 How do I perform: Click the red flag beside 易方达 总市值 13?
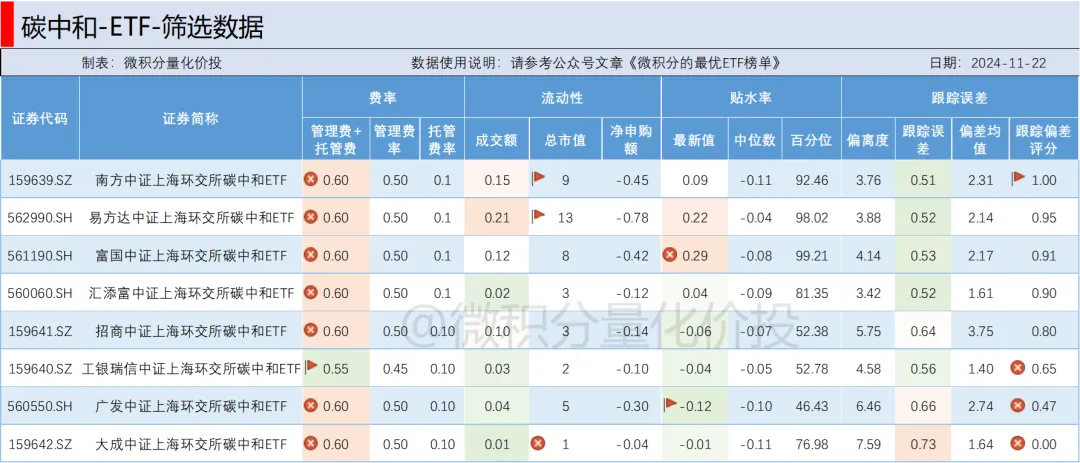538,217
